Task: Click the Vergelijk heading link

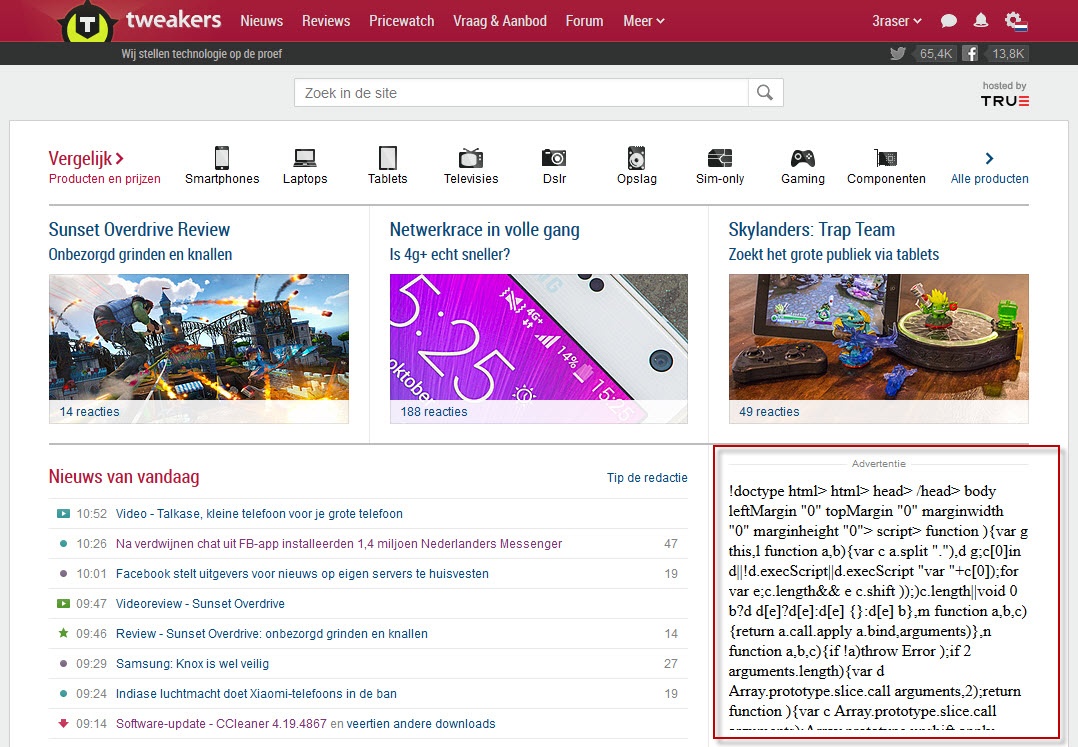Action: [86, 158]
